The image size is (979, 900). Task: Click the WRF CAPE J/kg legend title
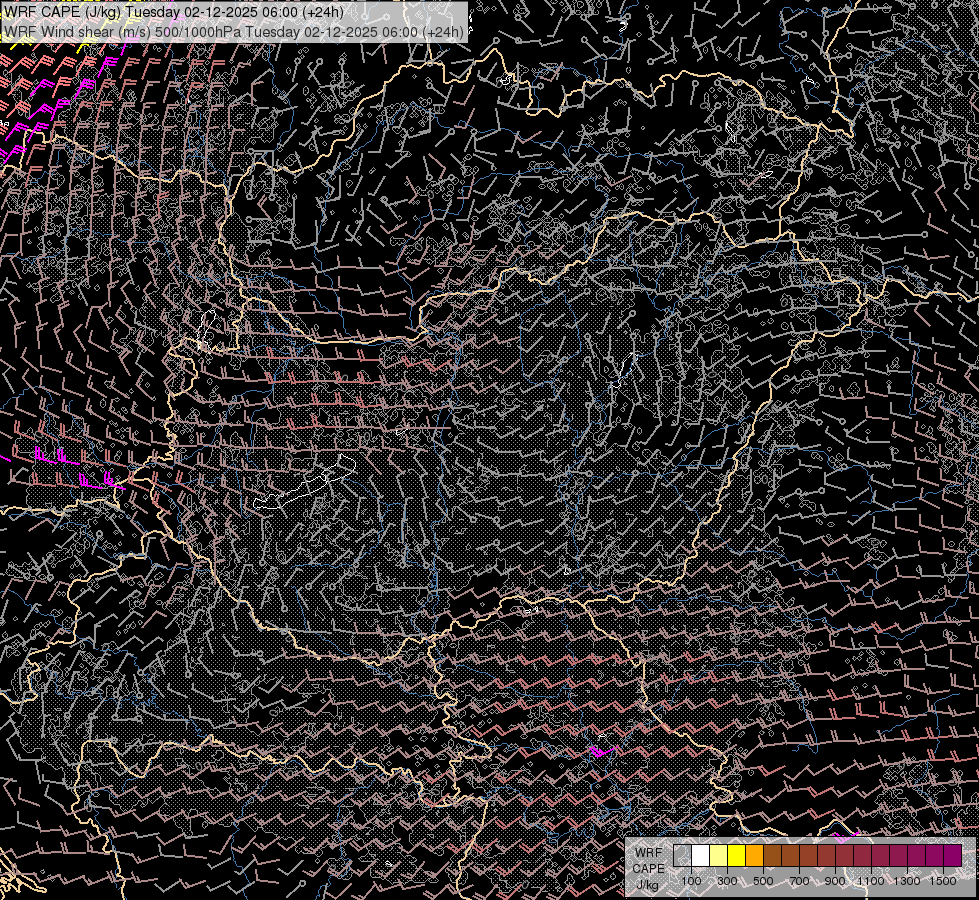tap(649, 868)
